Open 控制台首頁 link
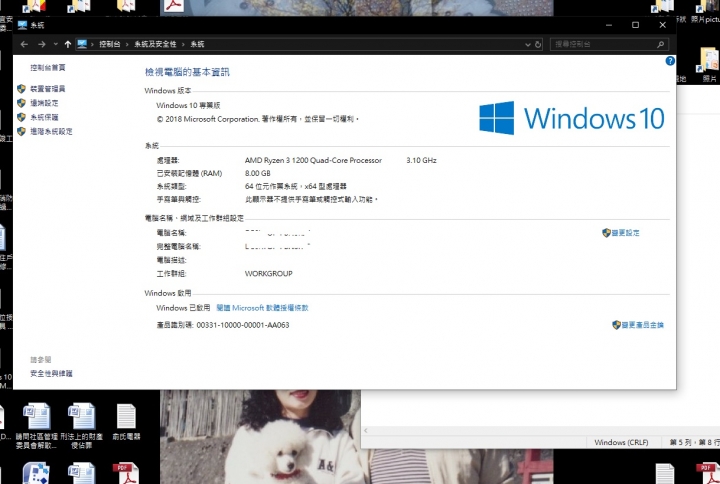 pos(48,68)
